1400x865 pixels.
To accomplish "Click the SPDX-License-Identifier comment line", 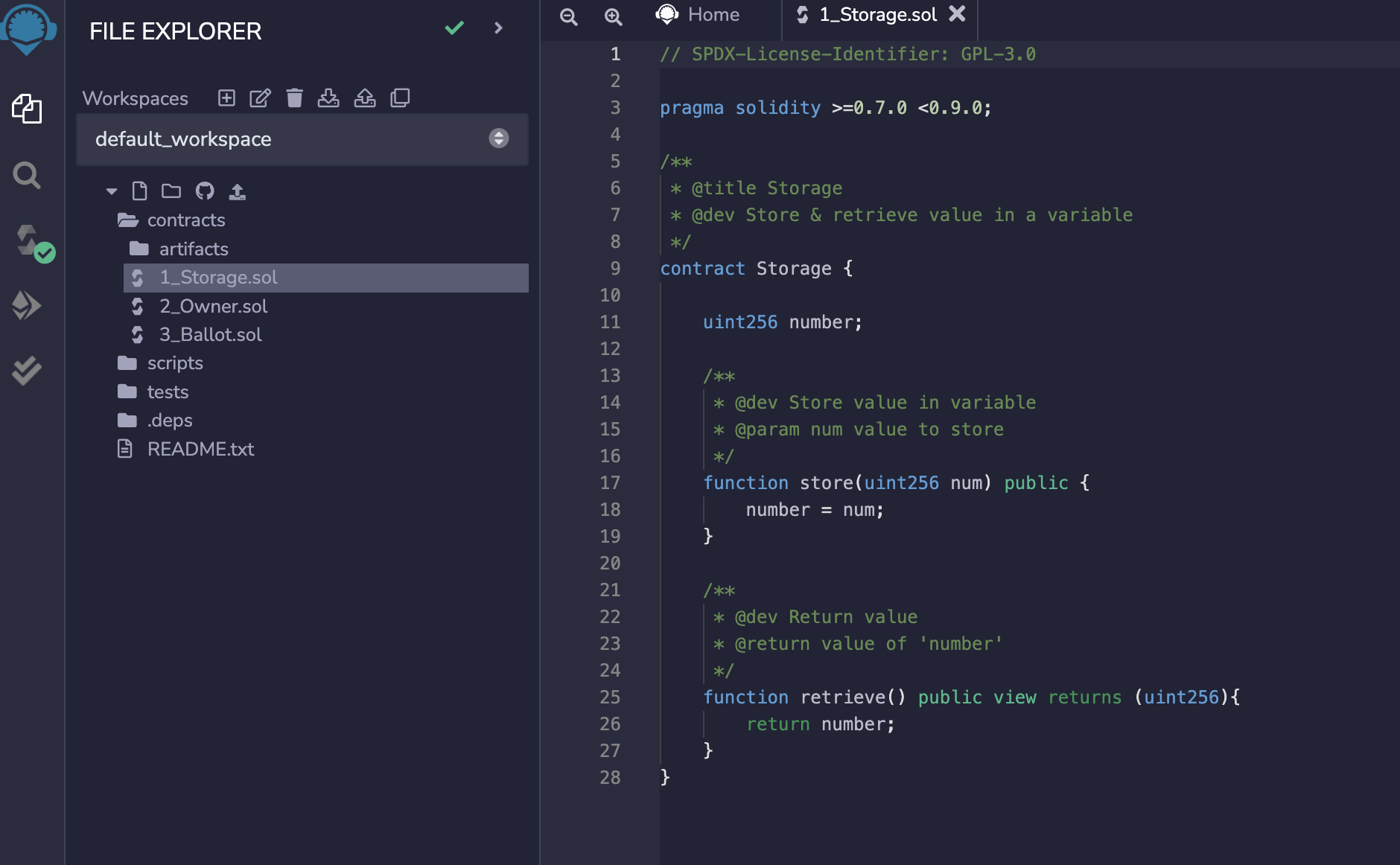I will pos(847,54).
